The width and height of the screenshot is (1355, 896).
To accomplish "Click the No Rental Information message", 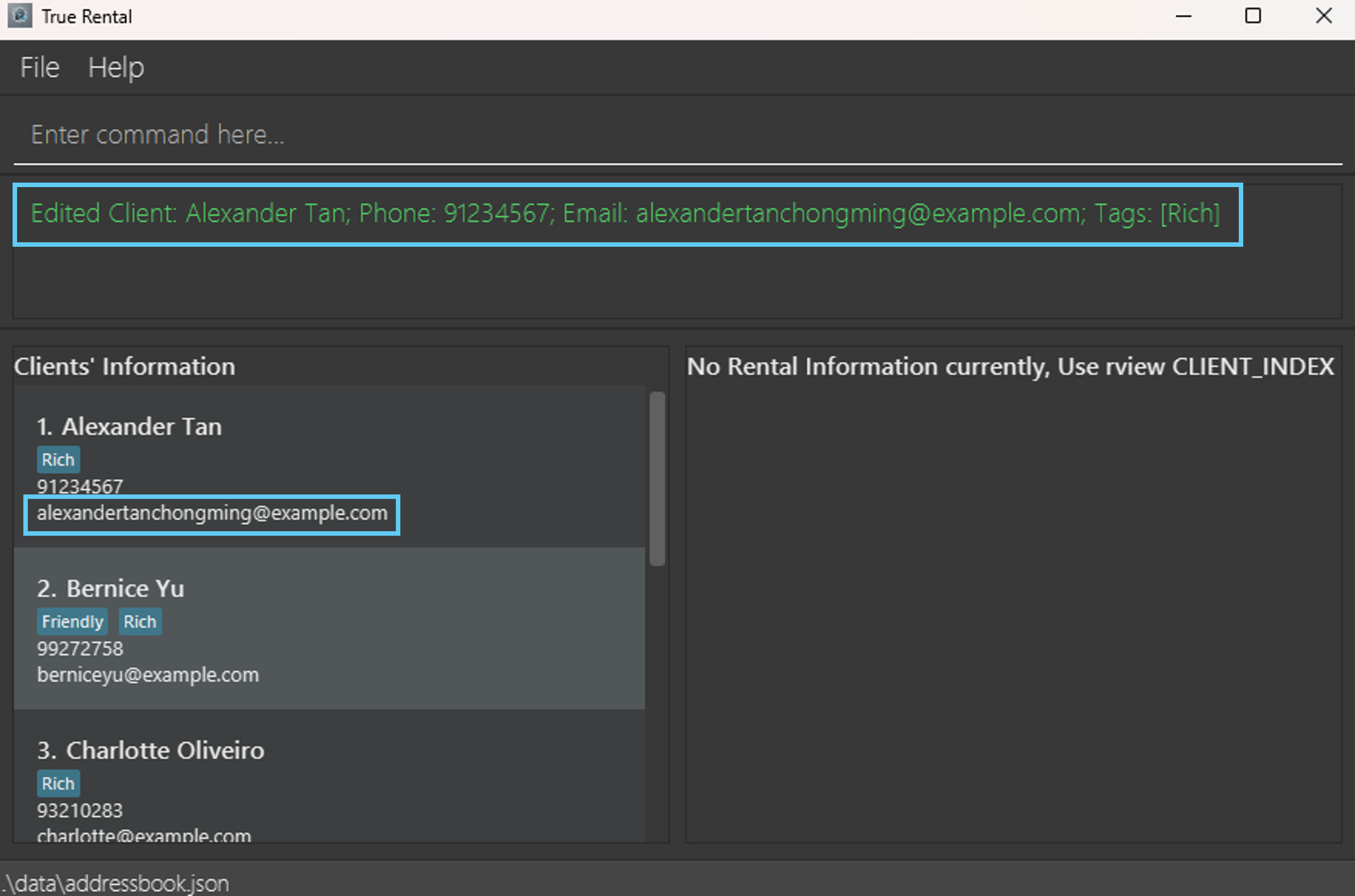I will (1010, 366).
